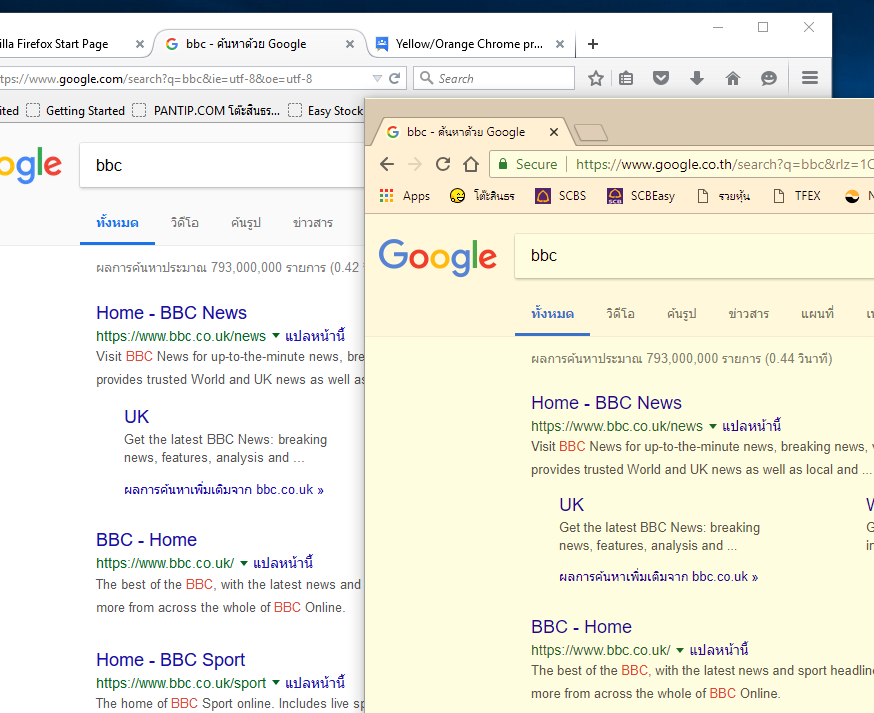874x713 pixels.
Task: Click the Pocket icon in Firefox
Action: 661,78
